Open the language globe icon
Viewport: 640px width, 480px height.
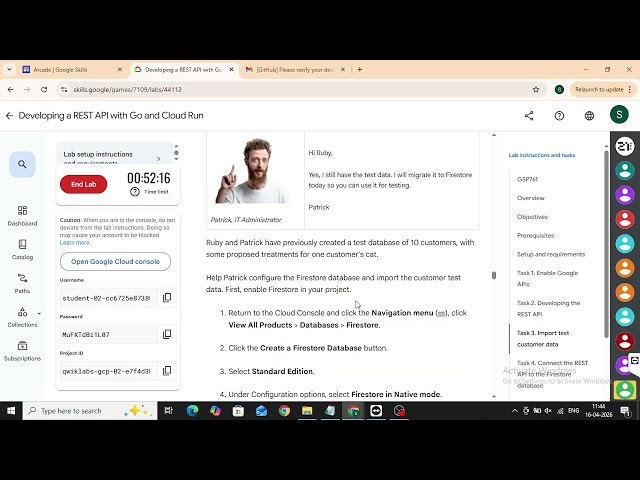(589, 116)
